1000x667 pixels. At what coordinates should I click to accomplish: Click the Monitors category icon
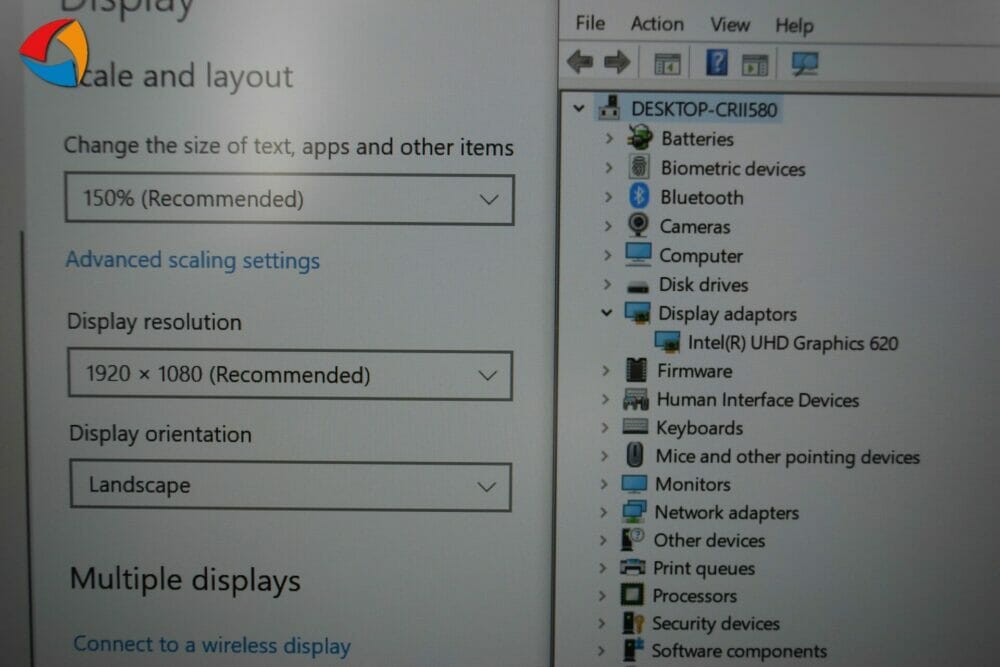point(634,483)
